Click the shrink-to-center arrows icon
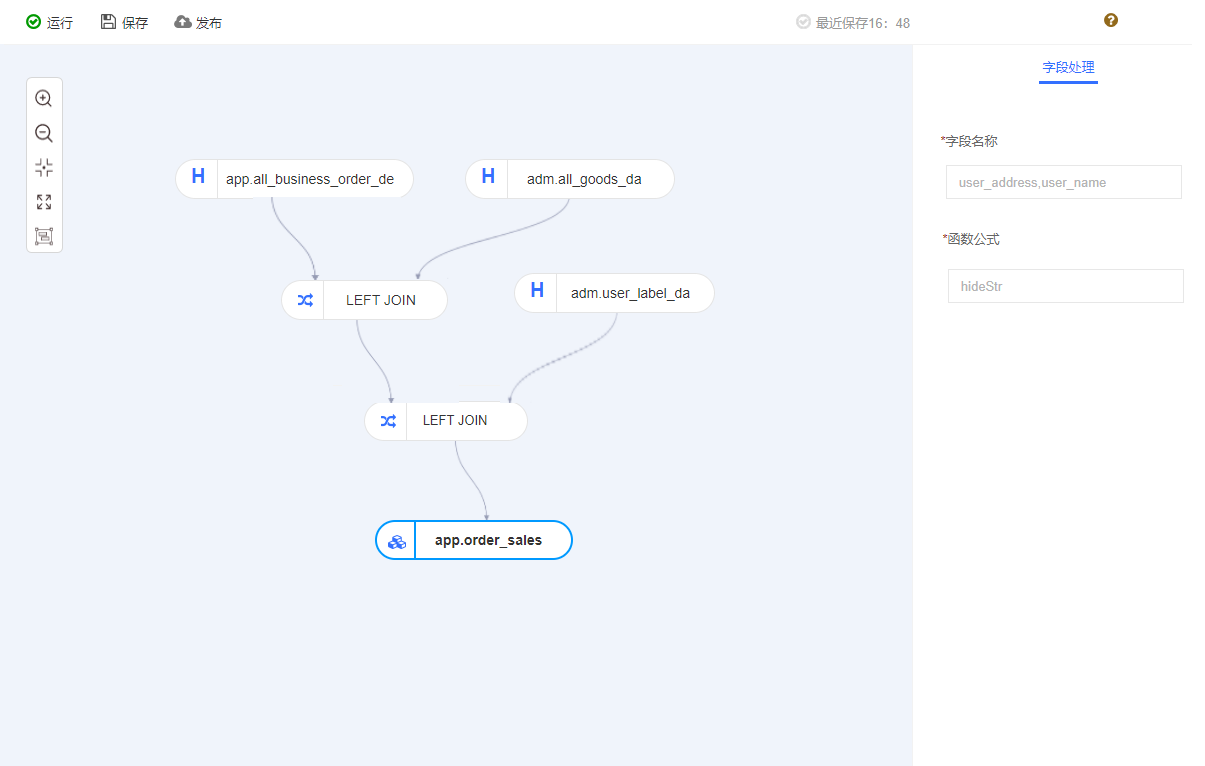The image size is (1205, 766). [43, 167]
